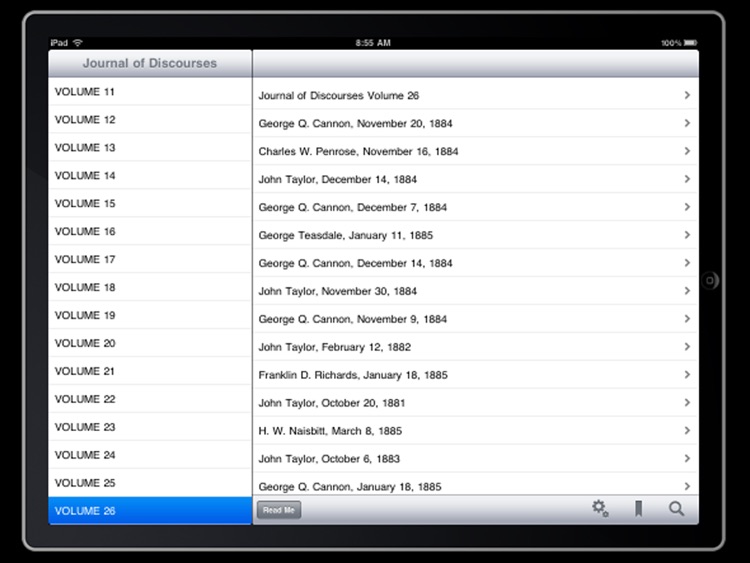Open the settings gears icon
Image resolution: width=750 pixels, height=563 pixels.
click(x=600, y=508)
